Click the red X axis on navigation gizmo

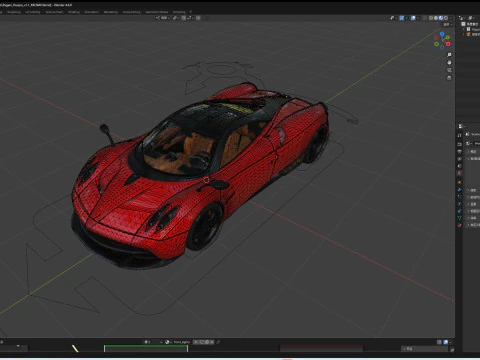448,44
